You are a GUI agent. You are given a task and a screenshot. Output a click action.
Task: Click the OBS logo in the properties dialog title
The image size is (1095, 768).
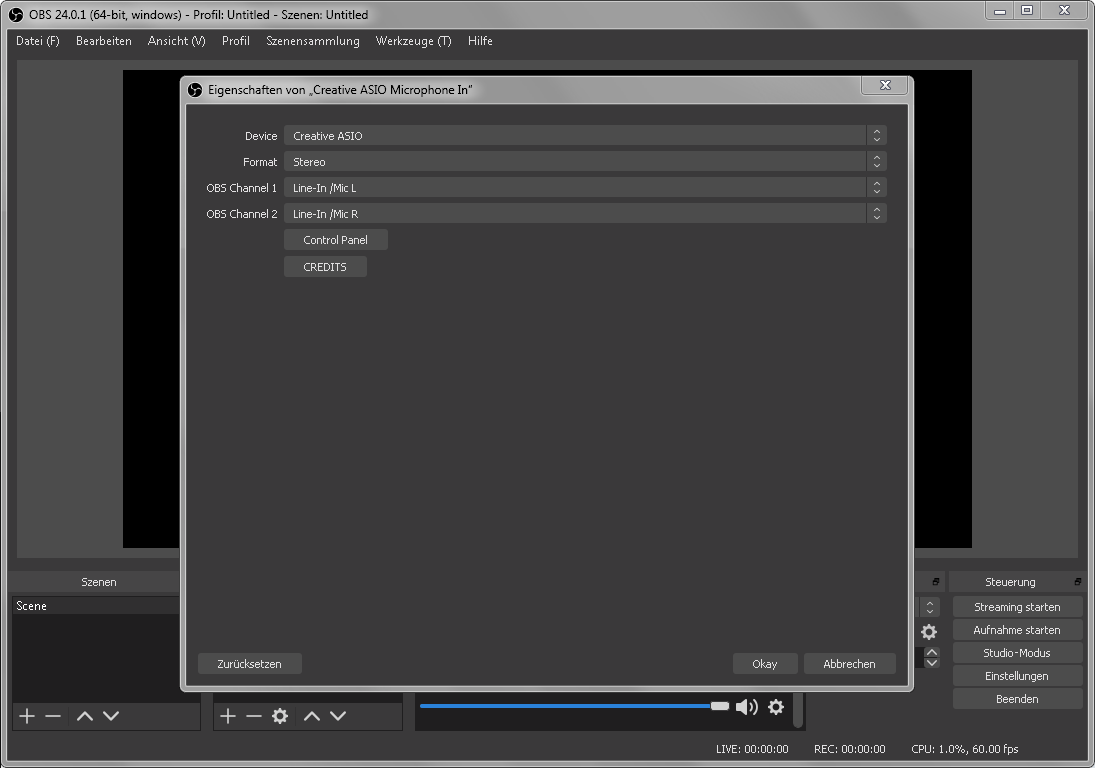[195, 90]
